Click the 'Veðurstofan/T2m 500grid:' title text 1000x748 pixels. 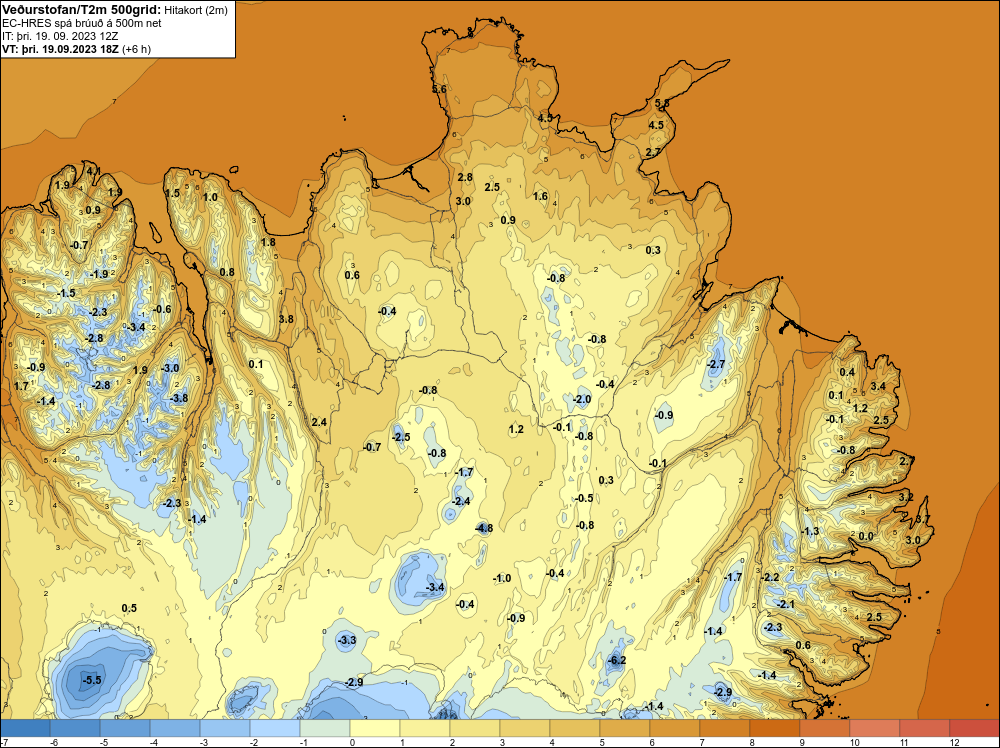point(82,9)
